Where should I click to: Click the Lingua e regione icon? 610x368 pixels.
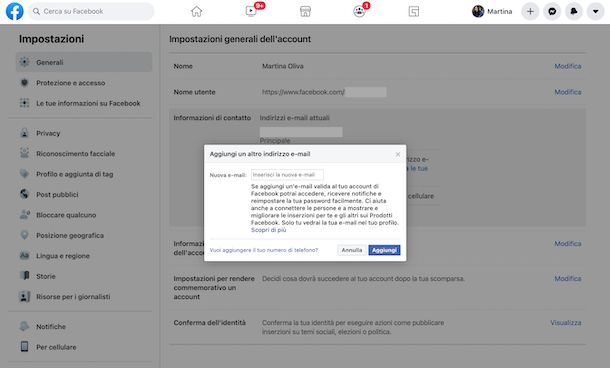tap(24, 255)
